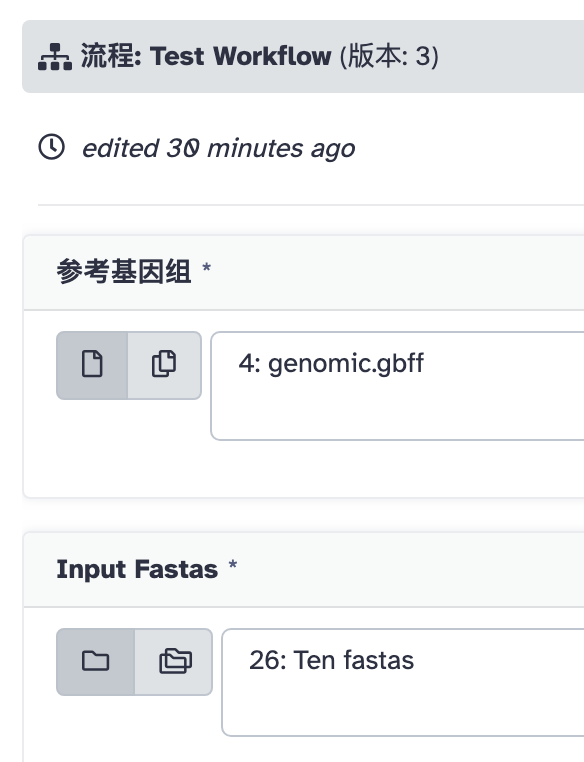Open the 4: genomic.gbff dataset dropdown
The height and width of the screenshot is (762, 584).
click(397, 386)
